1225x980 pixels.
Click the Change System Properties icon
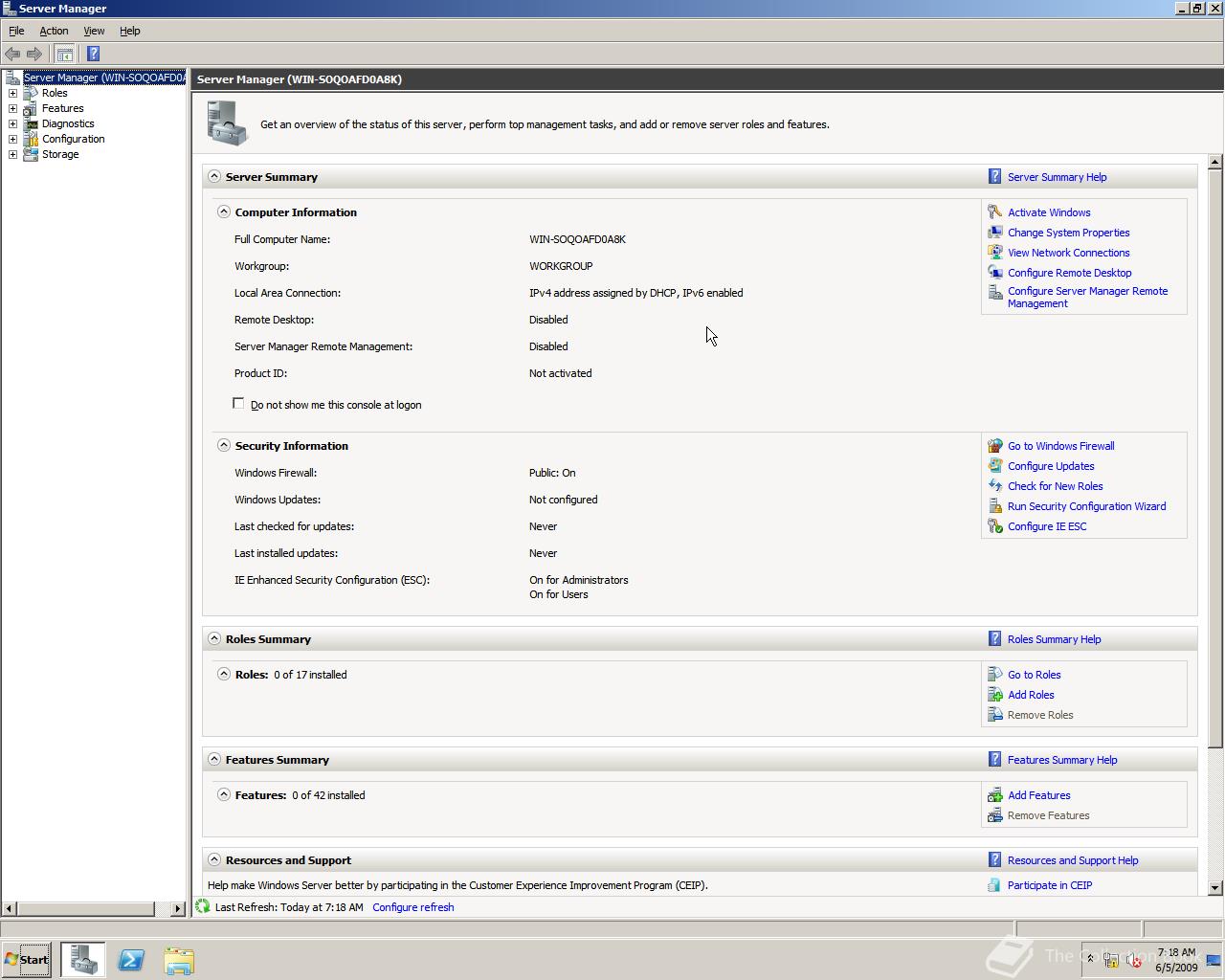point(995,233)
